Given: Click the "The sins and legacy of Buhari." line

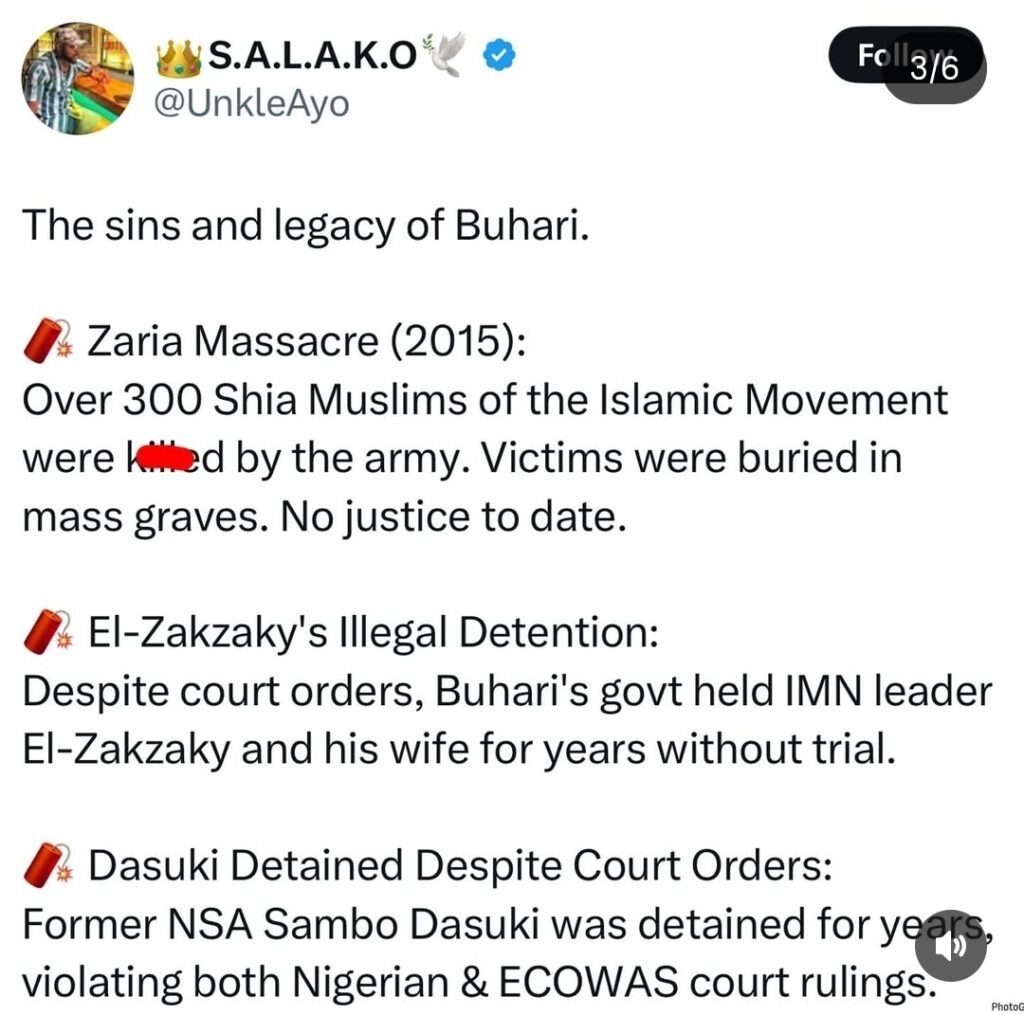Looking at the screenshot, I should [304, 226].
